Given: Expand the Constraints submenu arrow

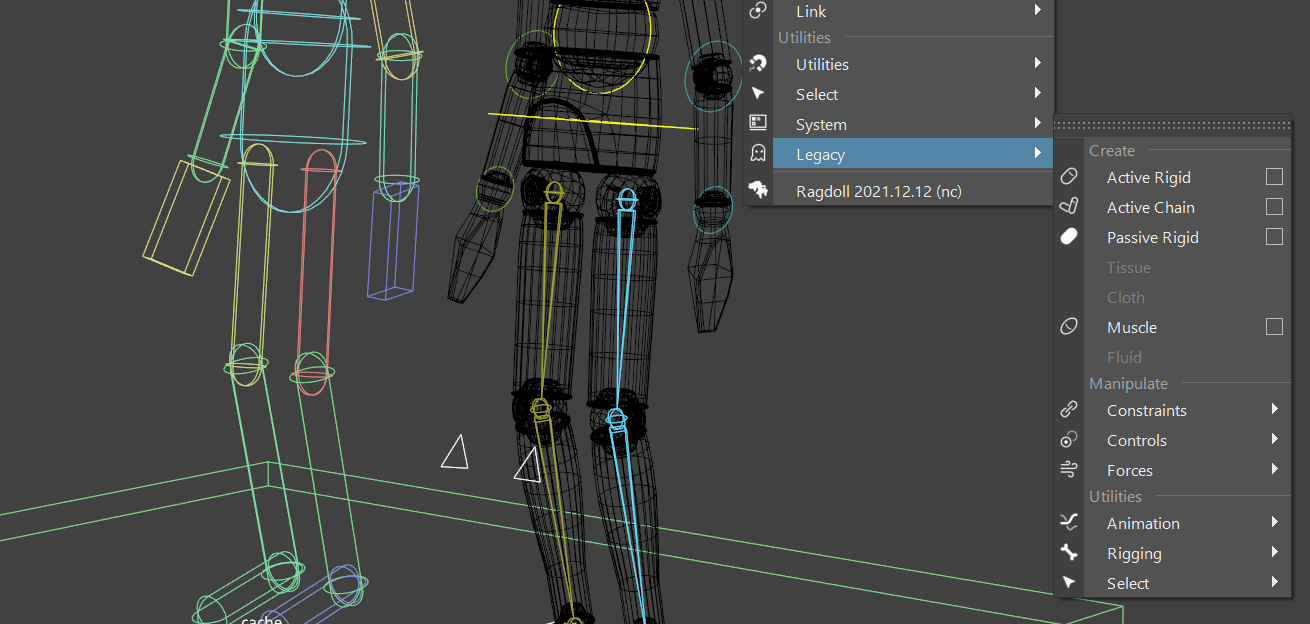Looking at the screenshot, I should click(1275, 410).
